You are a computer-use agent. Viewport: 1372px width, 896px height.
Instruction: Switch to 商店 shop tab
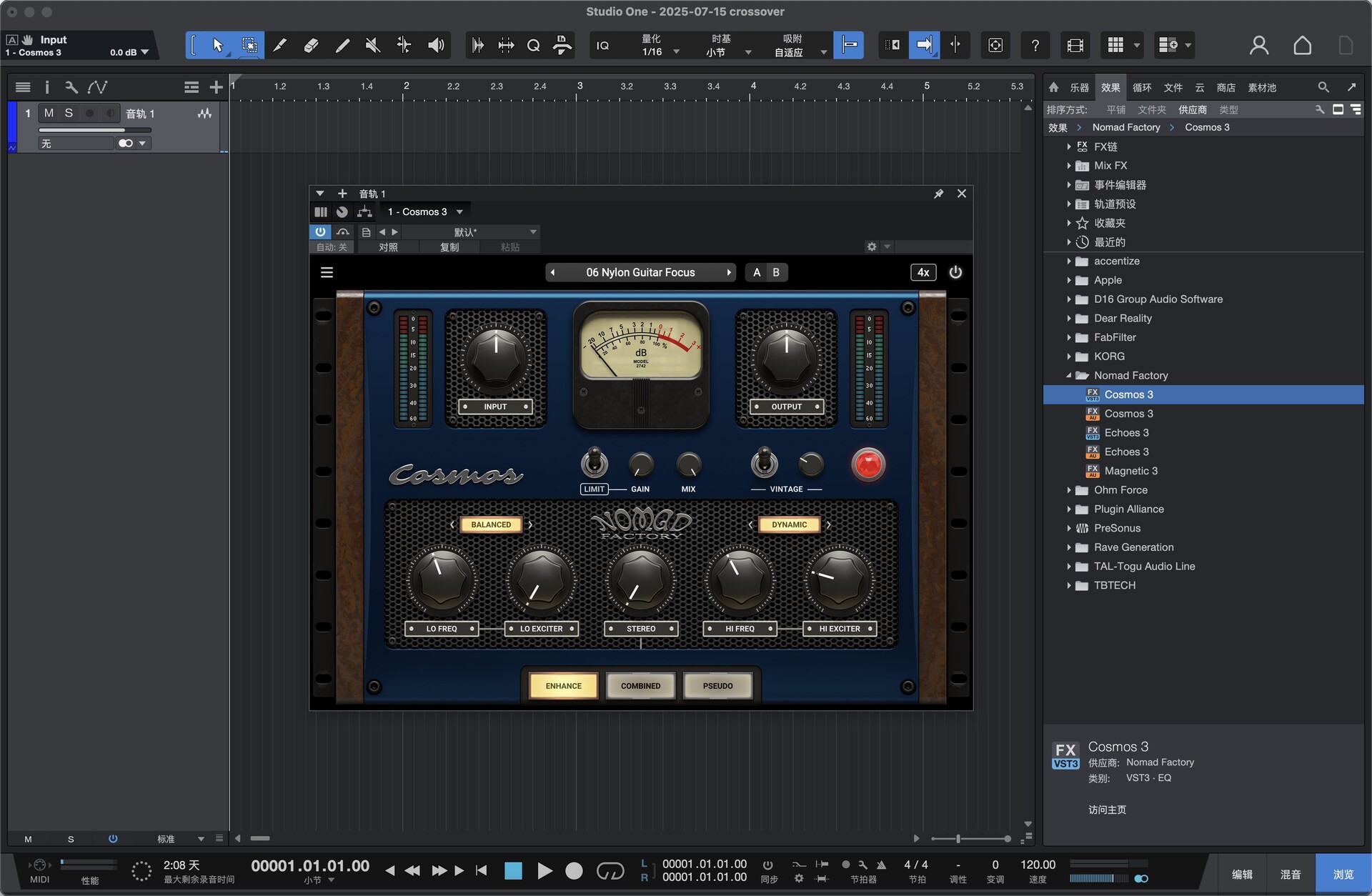[x=1226, y=87]
